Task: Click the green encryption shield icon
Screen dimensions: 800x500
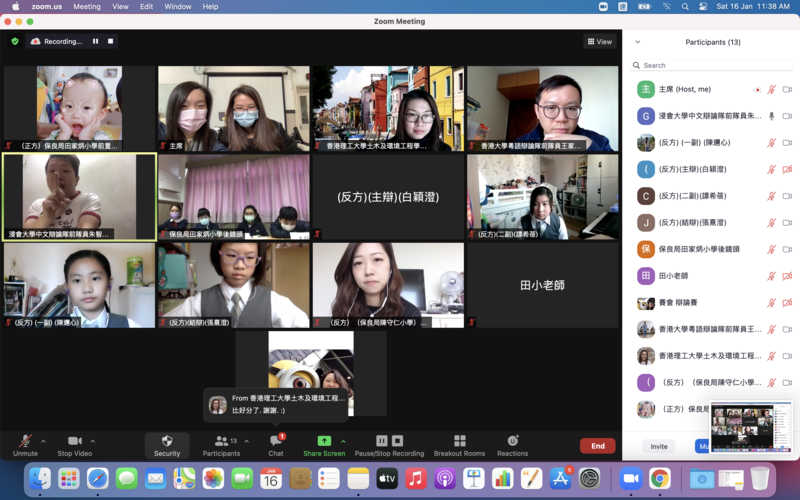Action: pos(15,41)
